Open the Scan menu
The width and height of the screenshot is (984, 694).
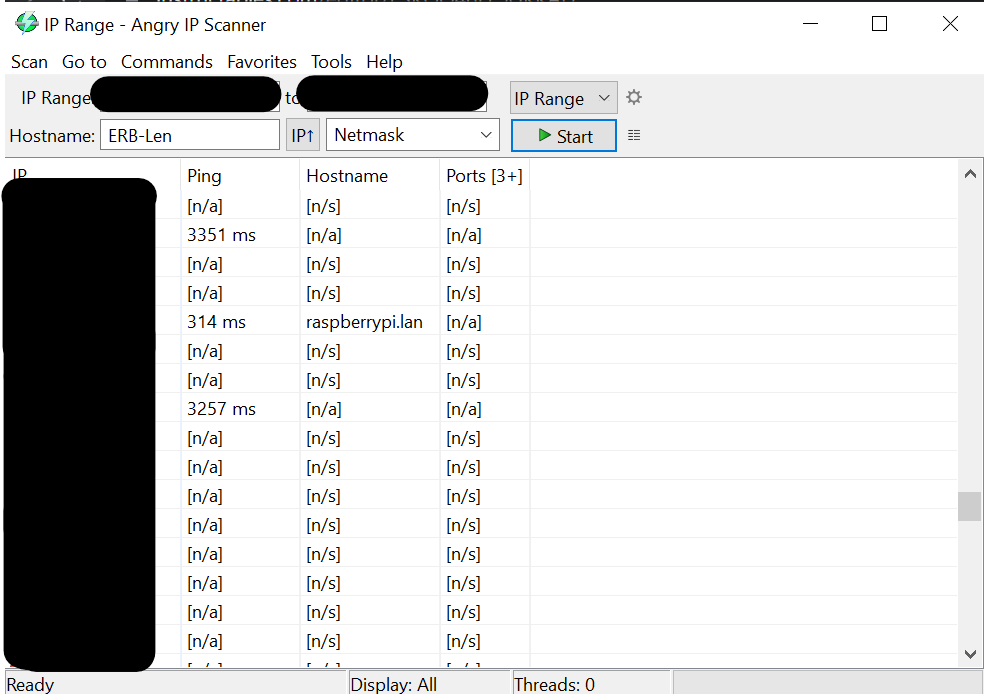tap(29, 62)
